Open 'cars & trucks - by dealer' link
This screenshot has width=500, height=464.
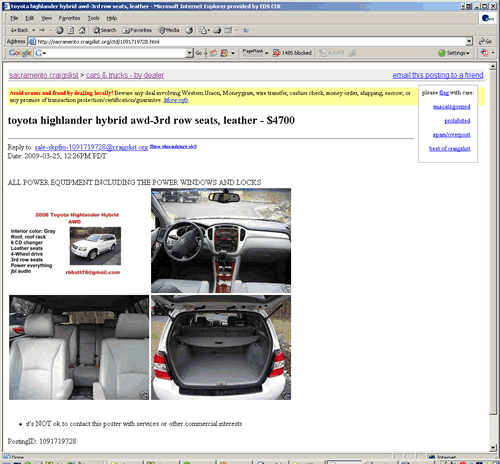tap(125, 75)
